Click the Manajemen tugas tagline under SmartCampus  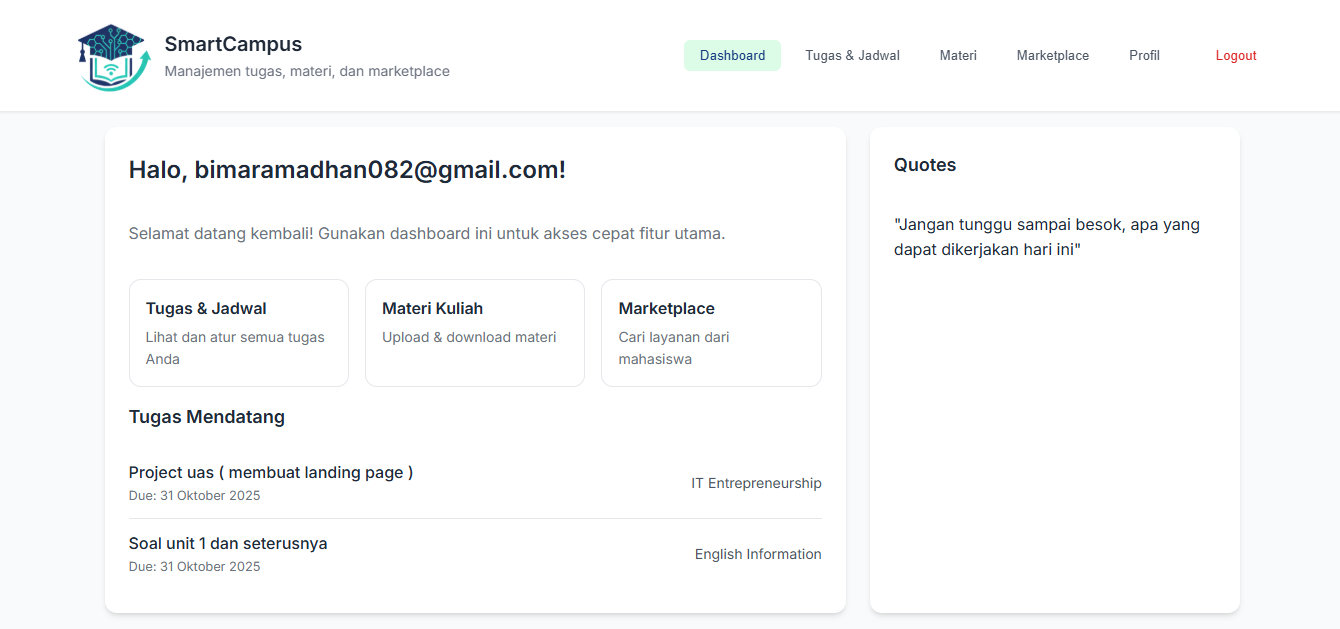[307, 72]
